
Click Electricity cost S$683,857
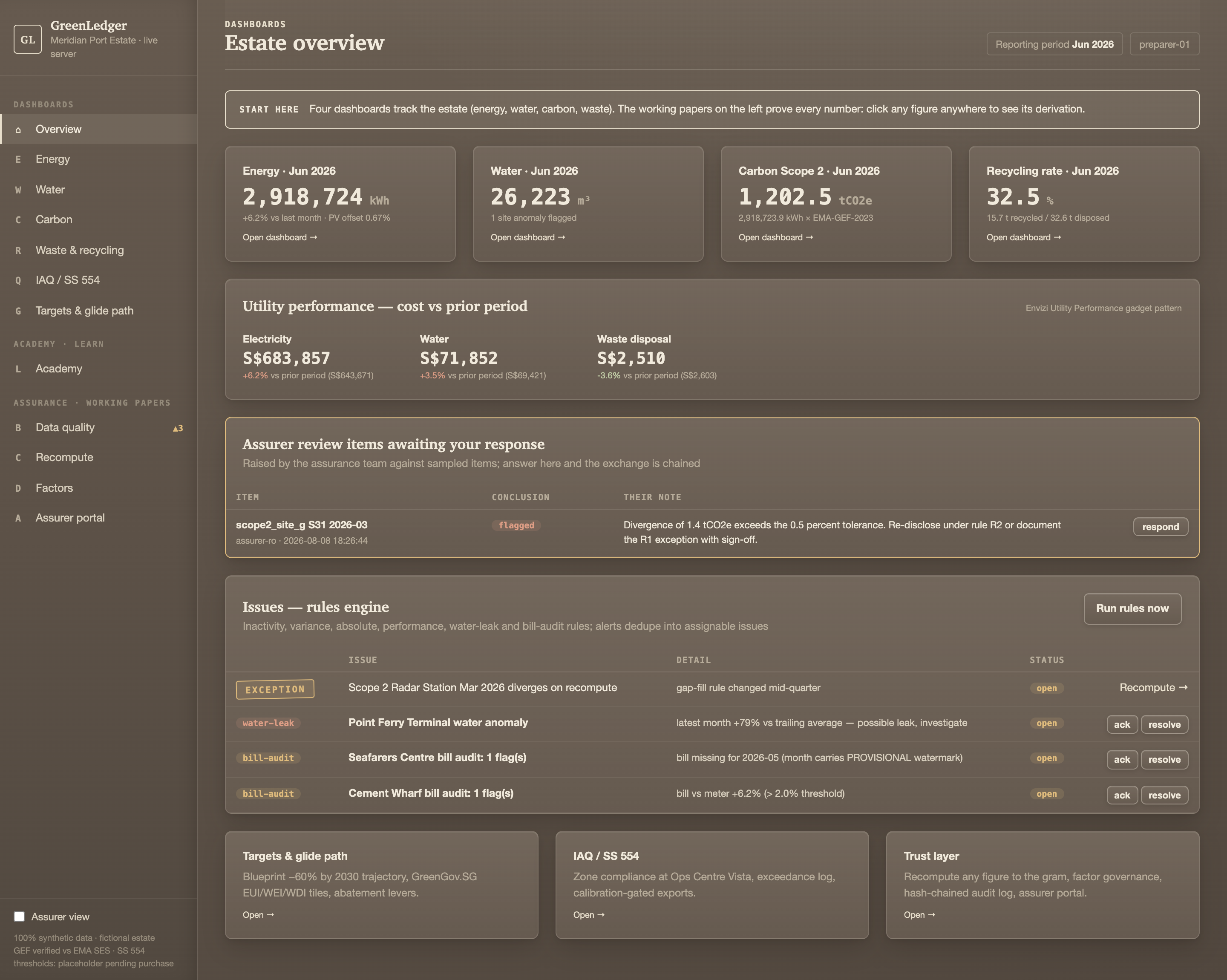pos(286,358)
